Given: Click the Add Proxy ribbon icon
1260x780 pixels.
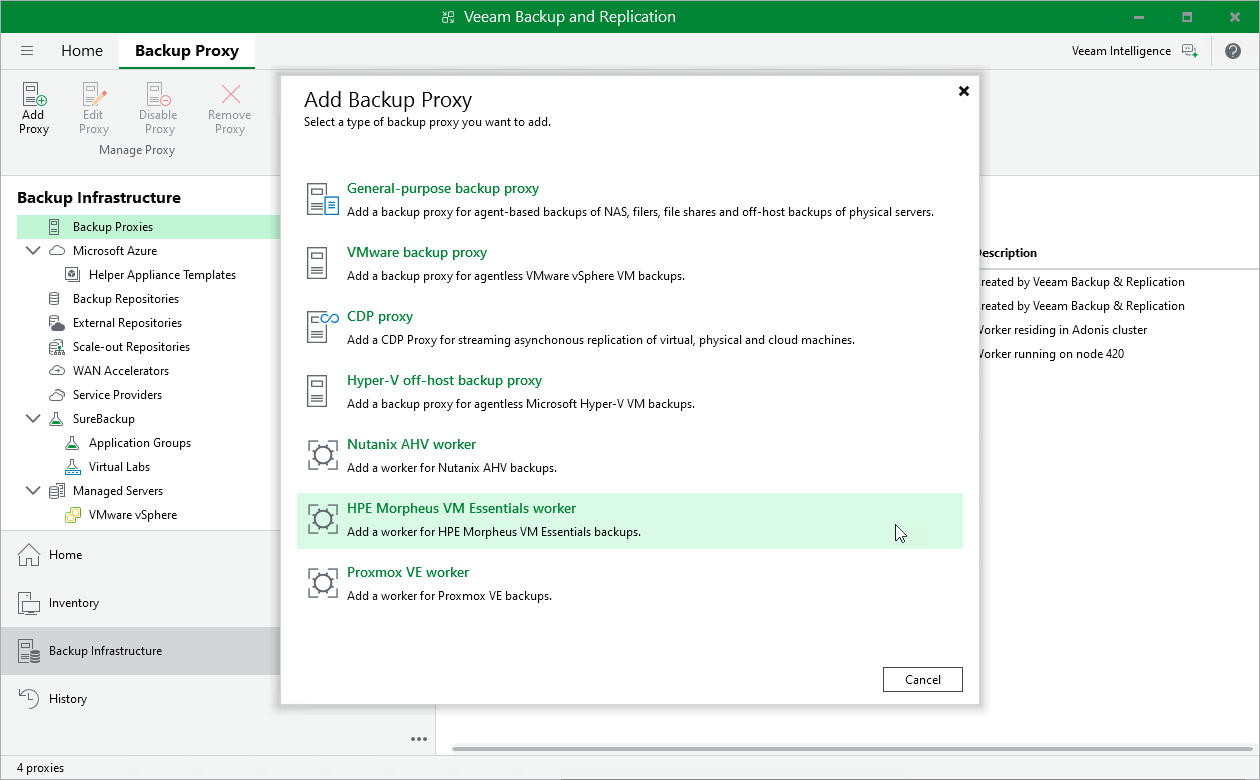Looking at the screenshot, I should [34, 107].
